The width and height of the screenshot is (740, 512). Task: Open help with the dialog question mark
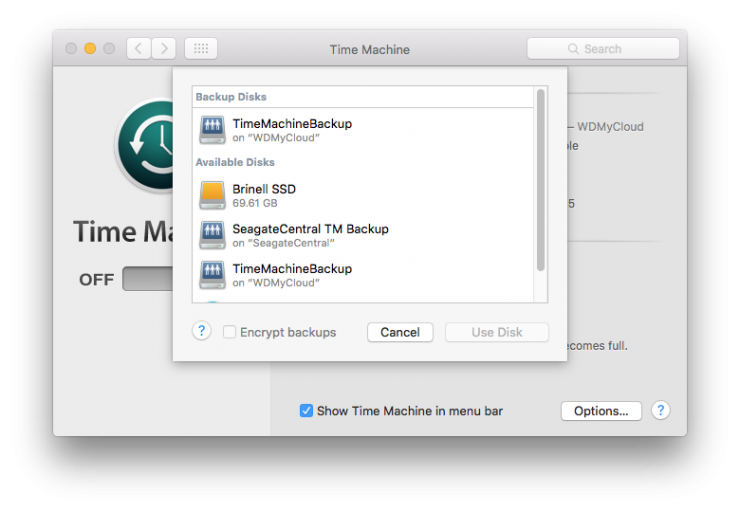202,331
